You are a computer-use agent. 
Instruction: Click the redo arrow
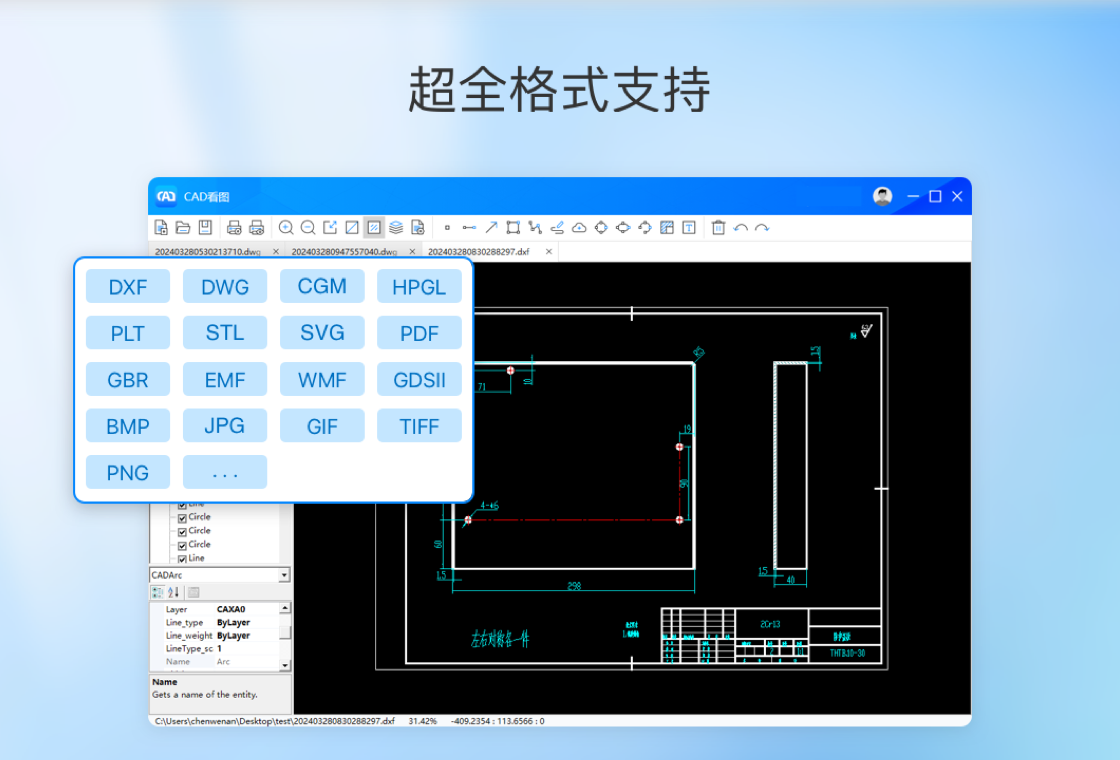tap(762, 228)
